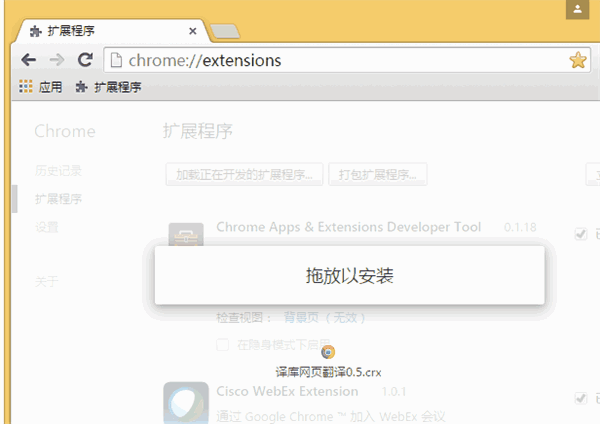The height and width of the screenshot is (424, 600).
Task: Open a new tab
Action: point(225,31)
